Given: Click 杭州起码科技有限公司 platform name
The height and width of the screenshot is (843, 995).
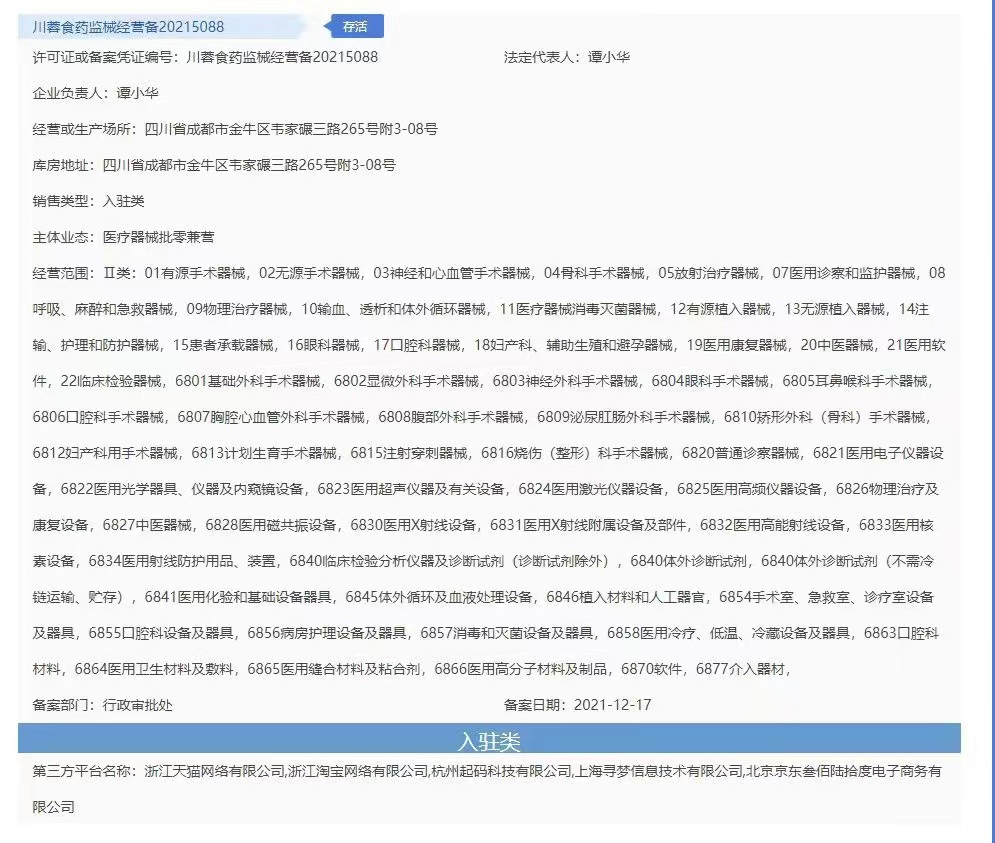Looking at the screenshot, I should 501,771.
